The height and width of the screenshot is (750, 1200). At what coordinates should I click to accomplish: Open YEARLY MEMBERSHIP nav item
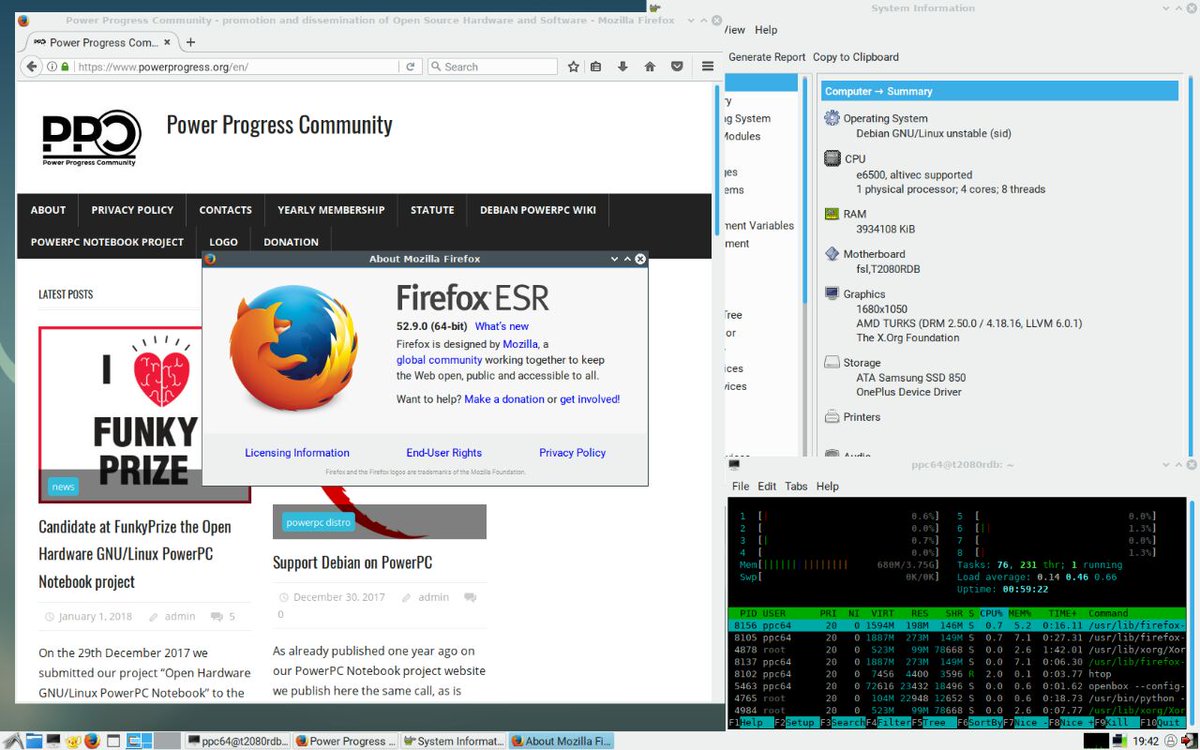(331, 210)
